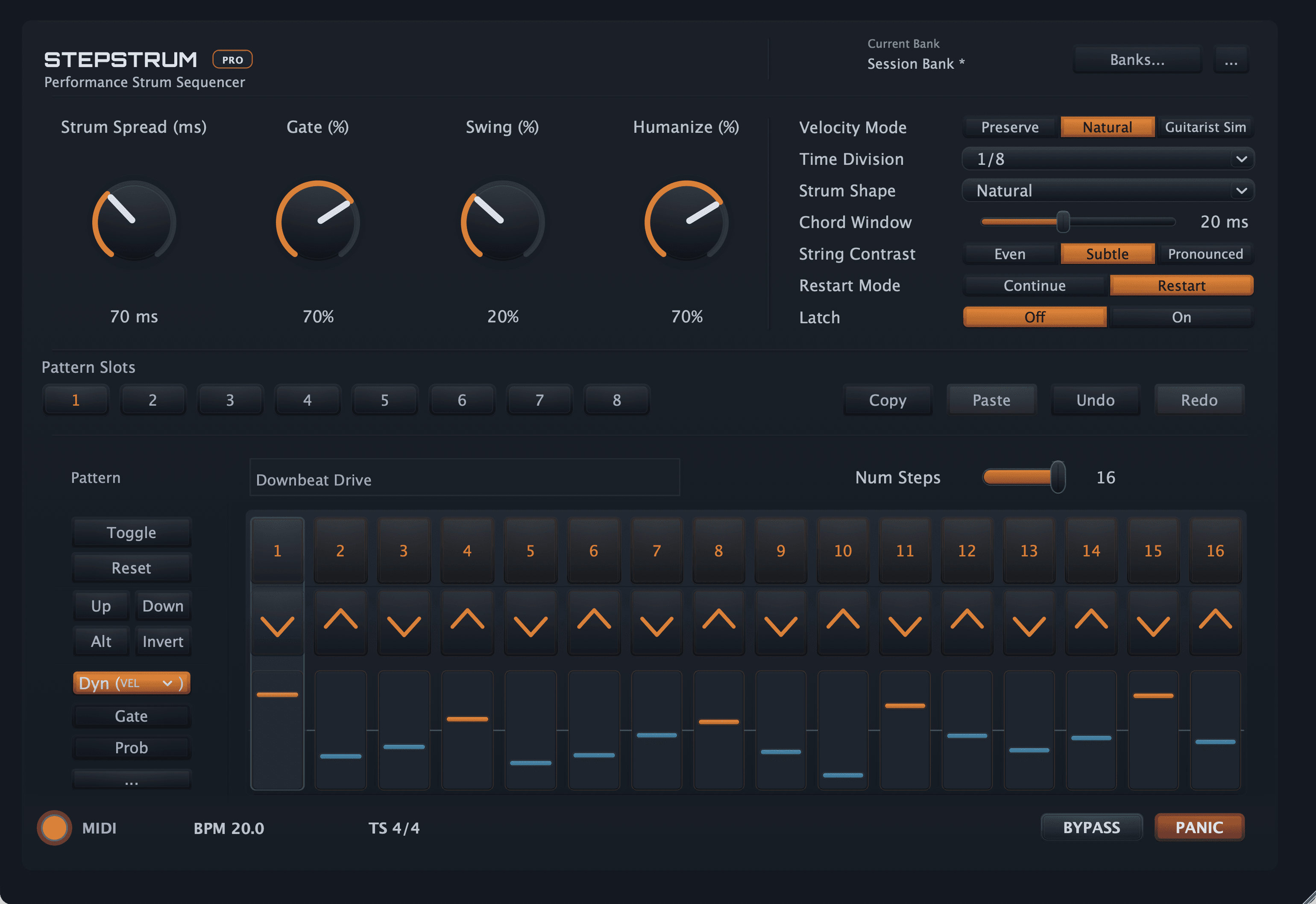Viewport: 1316px width, 904px height.
Task: Select pattern slot 2
Action: (x=152, y=400)
